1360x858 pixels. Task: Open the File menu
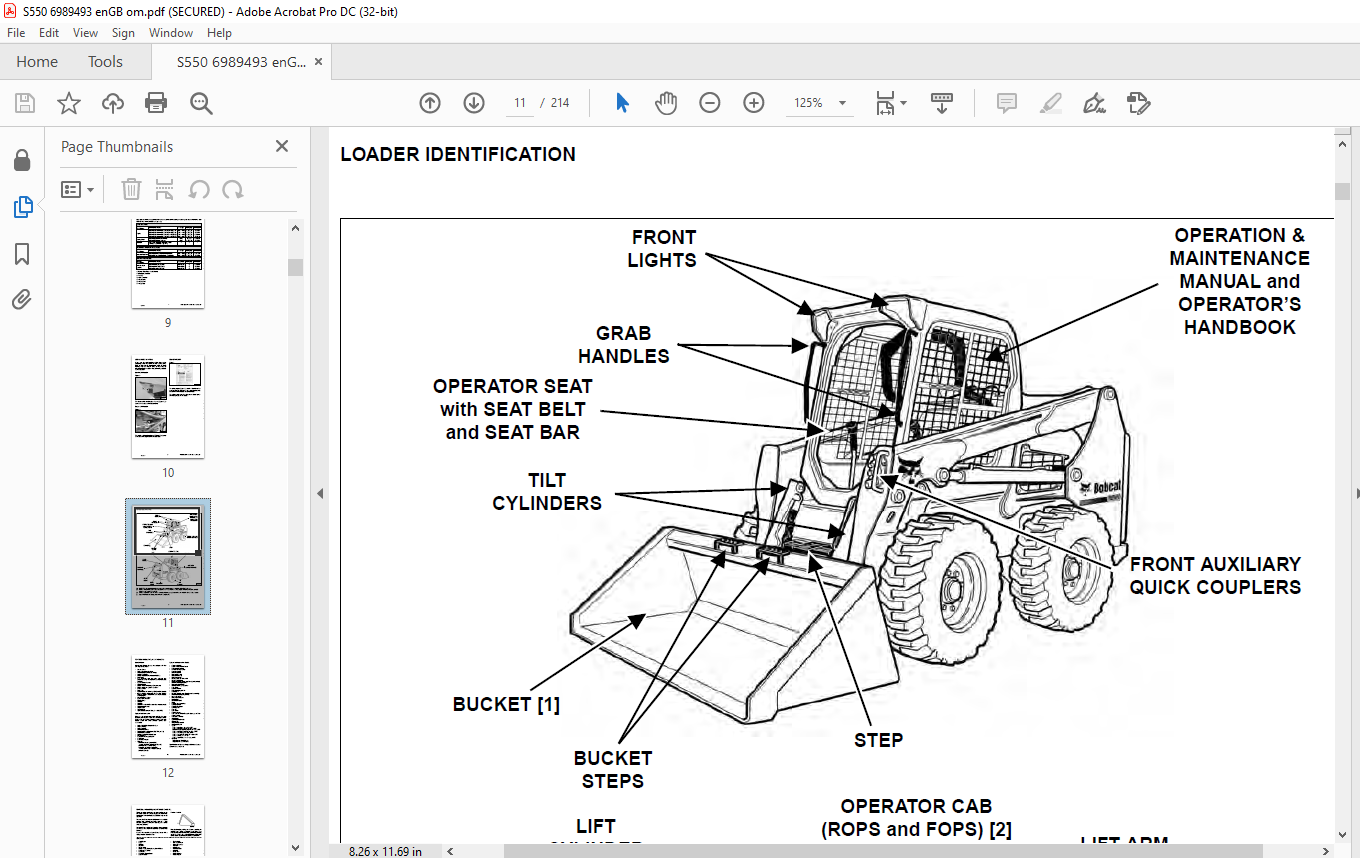coord(16,33)
